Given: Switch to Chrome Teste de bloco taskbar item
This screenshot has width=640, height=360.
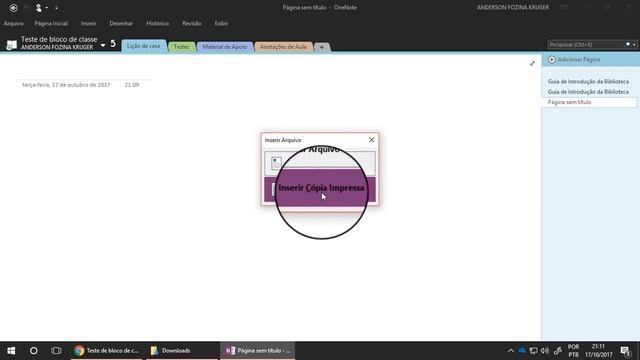Looking at the screenshot, I should (x=107, y=351).
